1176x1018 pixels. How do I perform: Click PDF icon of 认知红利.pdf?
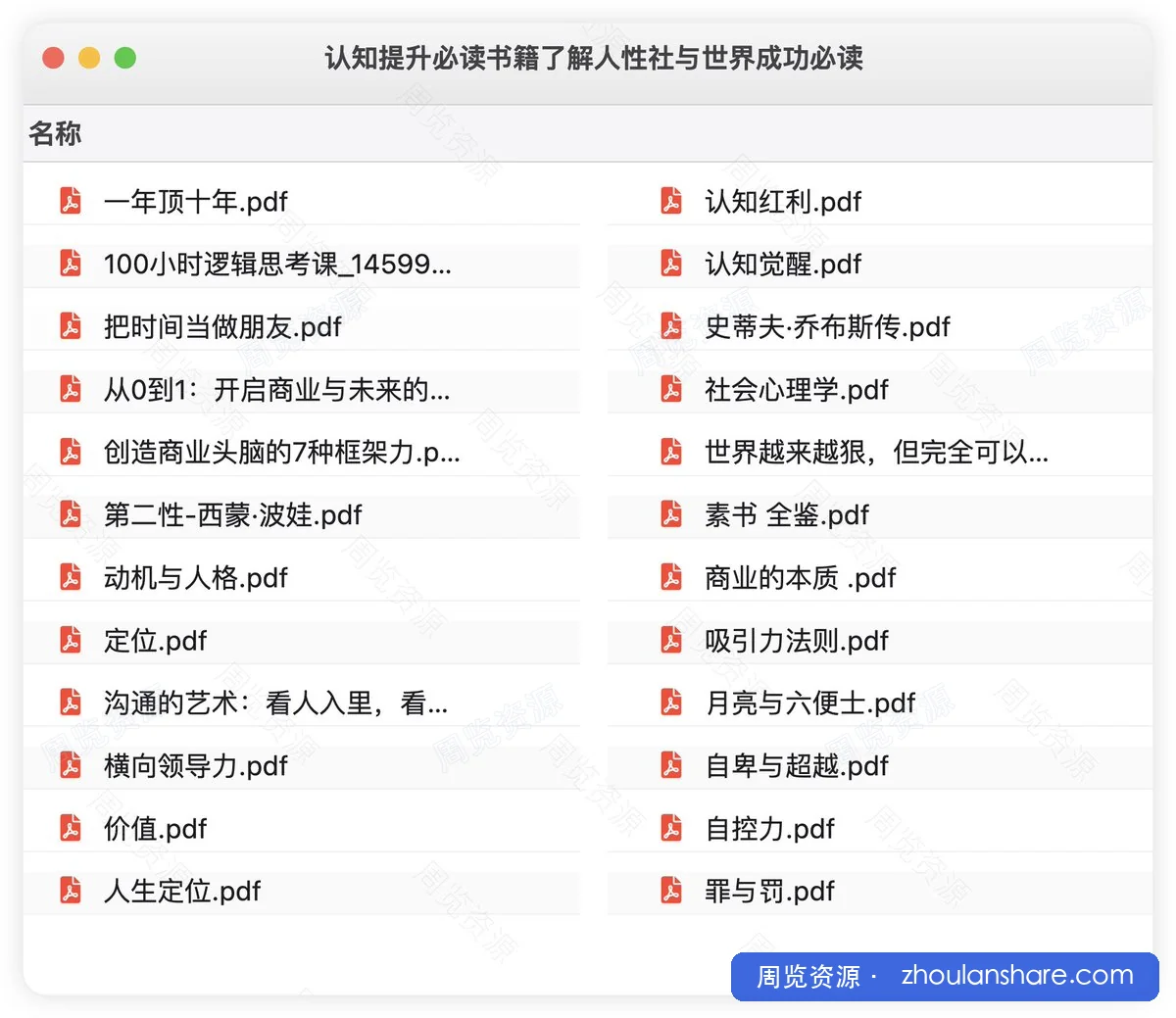pyautogui.click(x=671, y=201)
